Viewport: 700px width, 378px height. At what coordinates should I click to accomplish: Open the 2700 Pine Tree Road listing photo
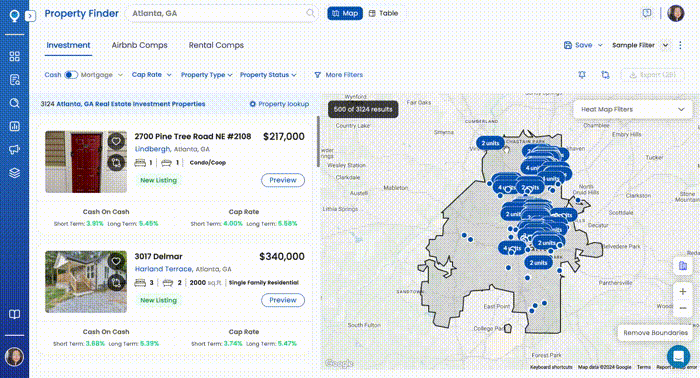pyautogui.click(x=86, y=162)
